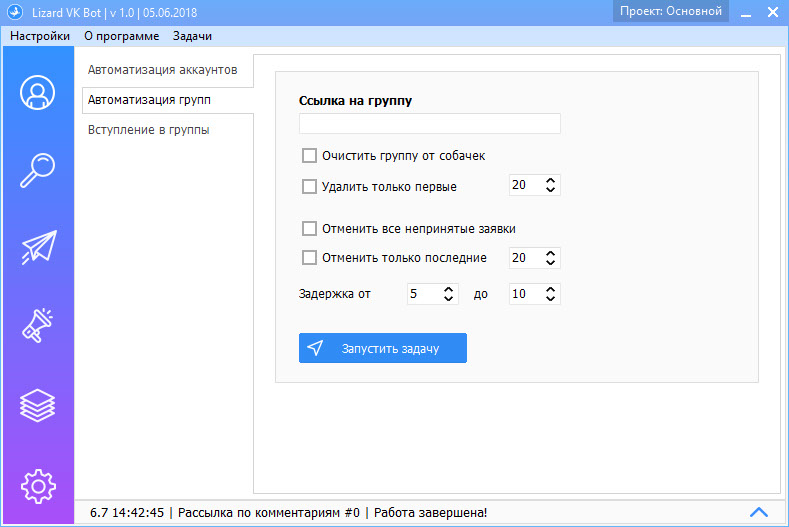789x527 pixels.
Task: Open the gear settings icon in sidebar
Action: click(x=37, y=485)
